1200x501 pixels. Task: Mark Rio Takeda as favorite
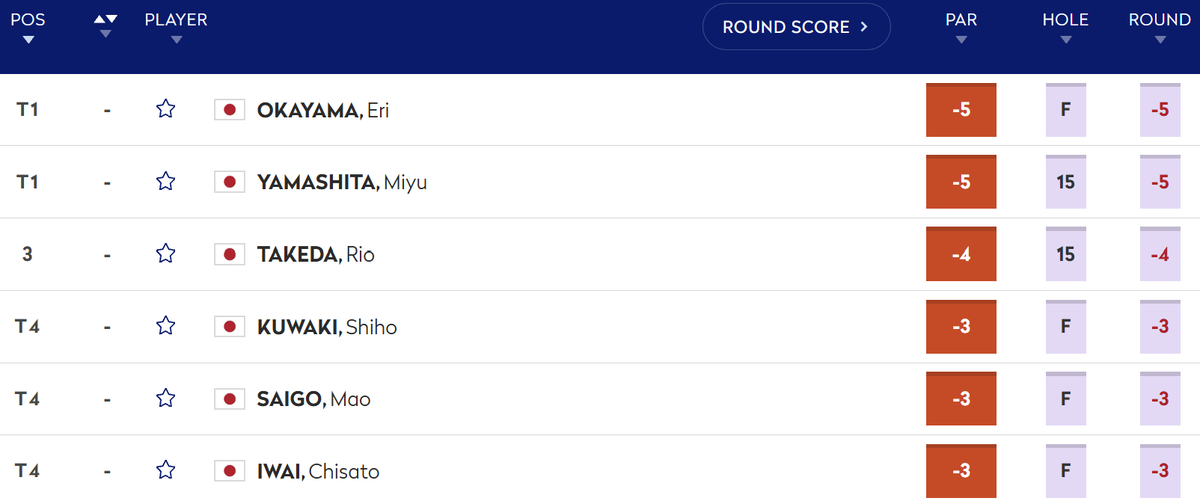coord(166,254)
